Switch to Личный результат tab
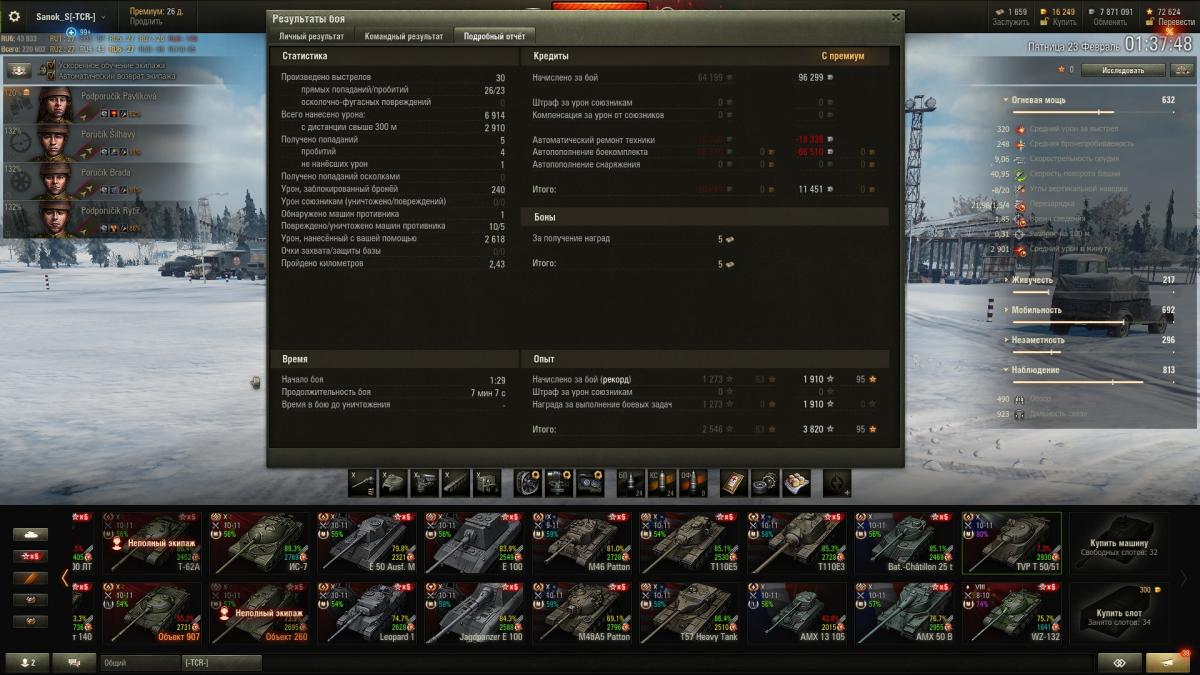This screenshot has width=1200, height=675. pos(311,36)
